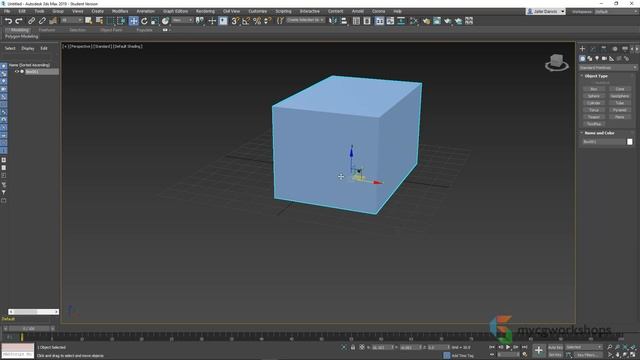Toggle the Selection Lock padlock
Screen dimensions: 640x360
pos(353,347)
